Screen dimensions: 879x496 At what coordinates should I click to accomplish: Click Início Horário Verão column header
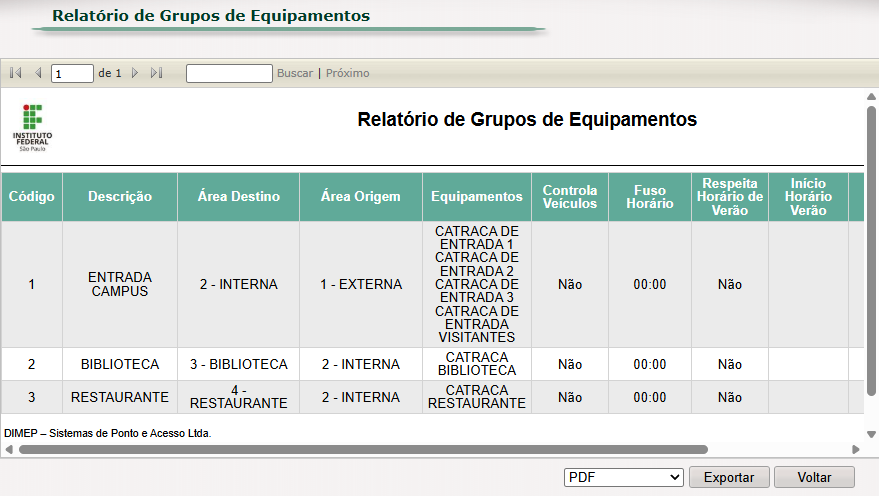(808, 197)
